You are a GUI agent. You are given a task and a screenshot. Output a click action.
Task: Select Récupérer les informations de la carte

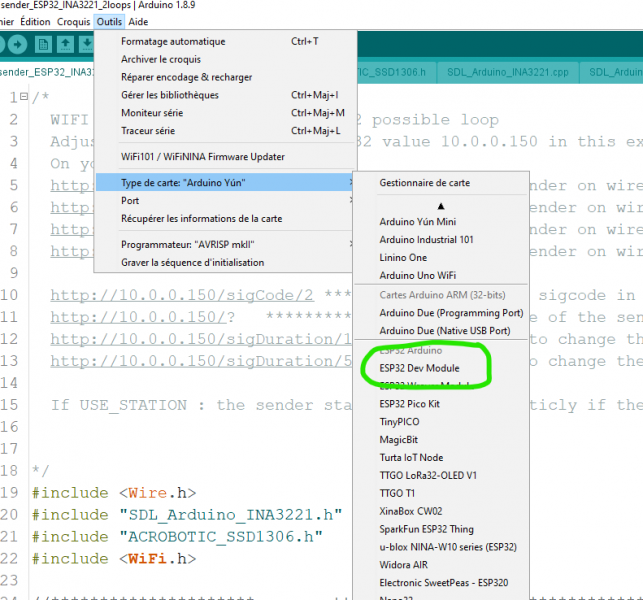(x=224, y=219)
